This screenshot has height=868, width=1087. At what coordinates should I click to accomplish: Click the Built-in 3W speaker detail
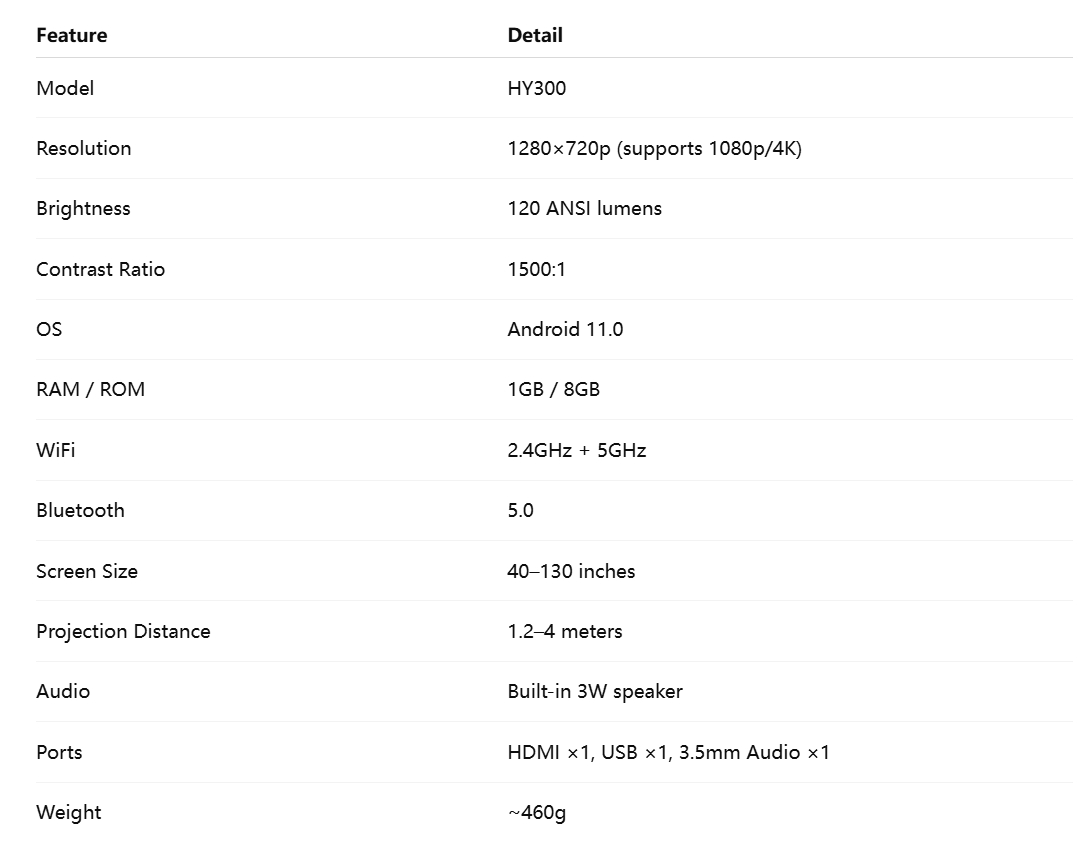point(594,691)
